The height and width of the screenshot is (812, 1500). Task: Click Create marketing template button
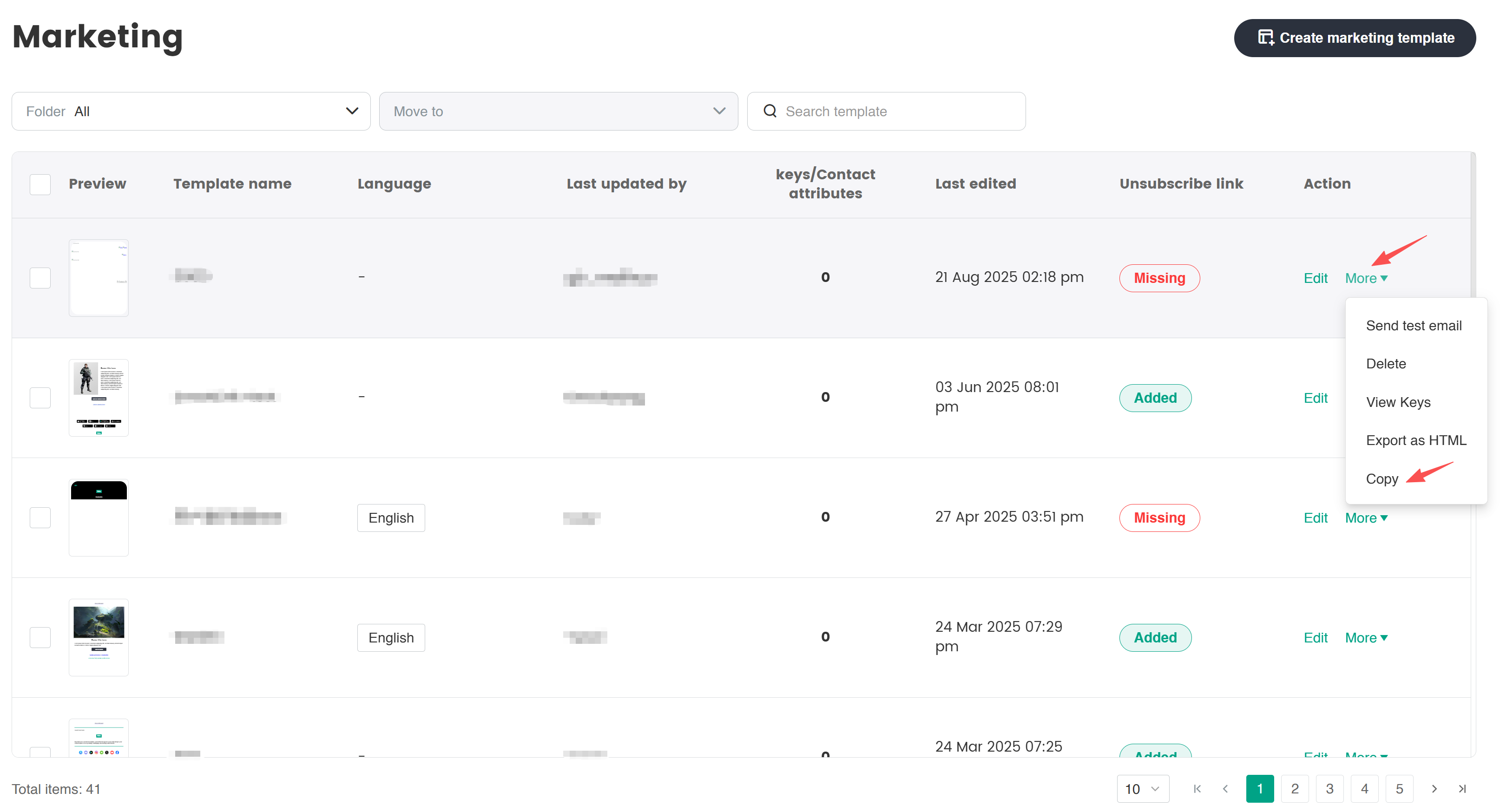1355,38
